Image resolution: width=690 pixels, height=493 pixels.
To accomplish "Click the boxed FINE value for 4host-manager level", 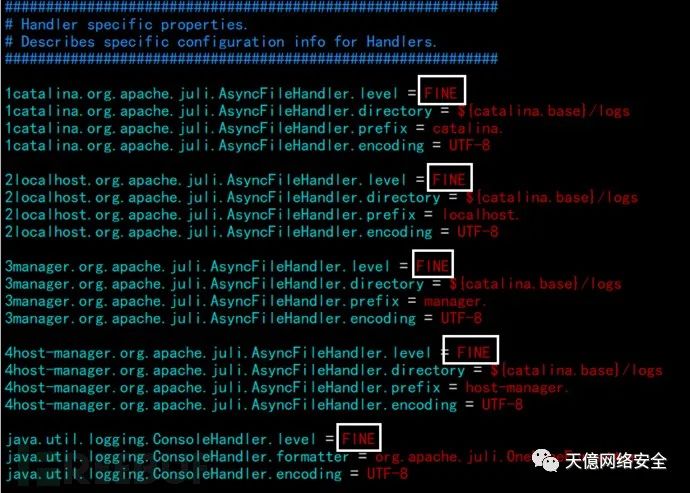I will (x=470, y=350).
